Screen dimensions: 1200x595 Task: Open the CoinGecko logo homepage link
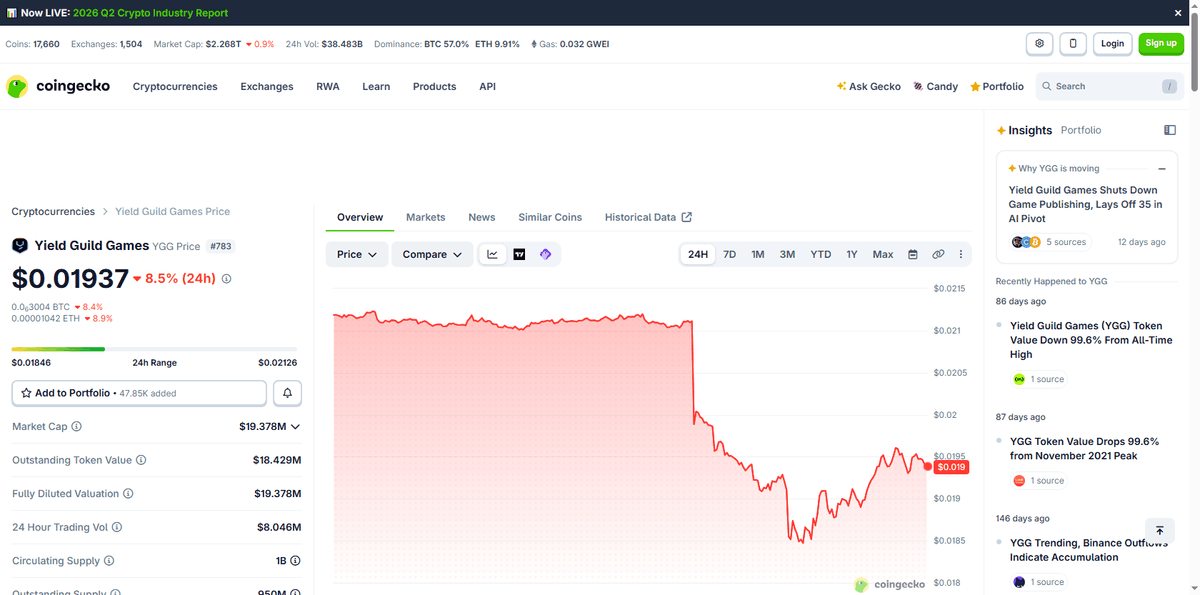58,86
